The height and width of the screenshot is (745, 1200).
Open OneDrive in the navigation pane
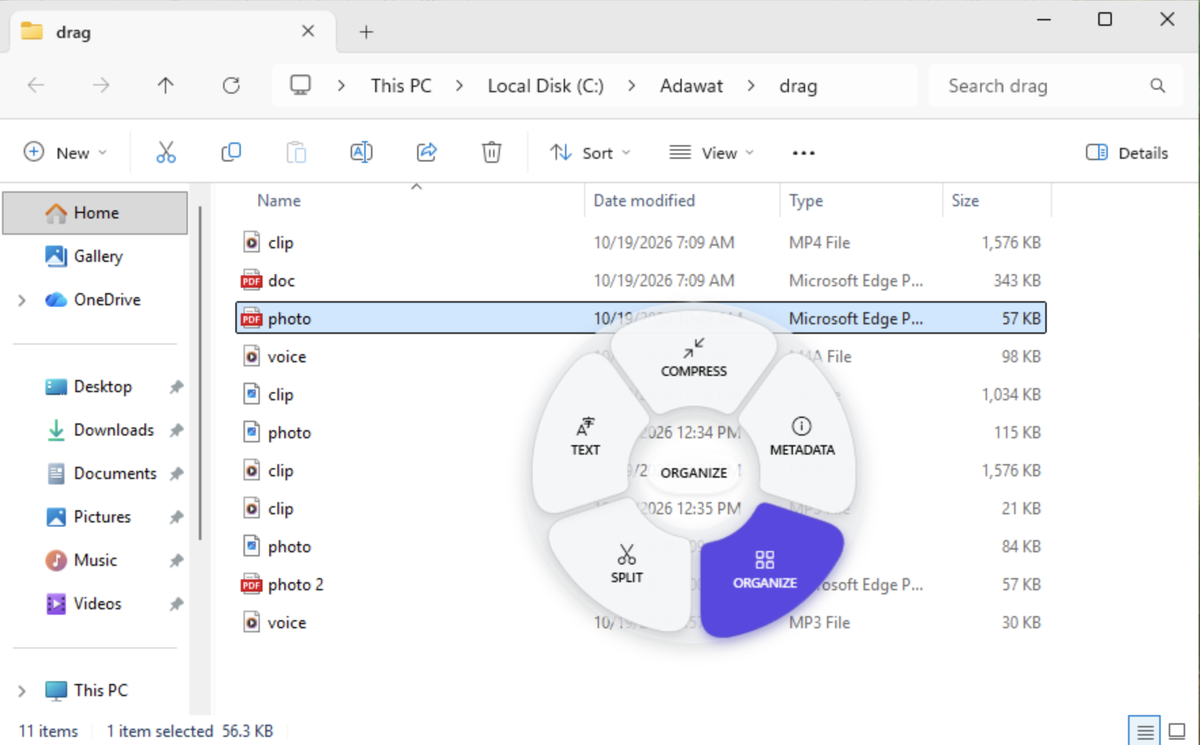pos(95,300)
